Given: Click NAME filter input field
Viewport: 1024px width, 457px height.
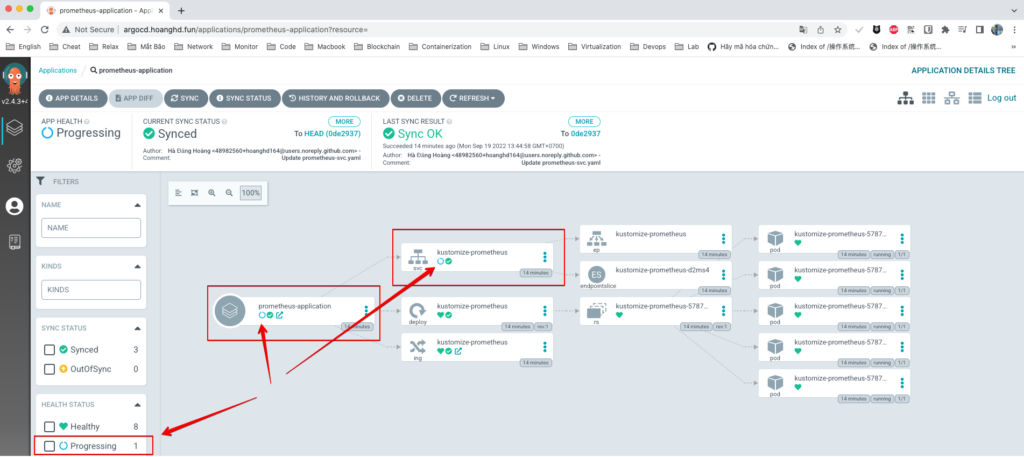Looking at the screenshot, I should 91,228.
